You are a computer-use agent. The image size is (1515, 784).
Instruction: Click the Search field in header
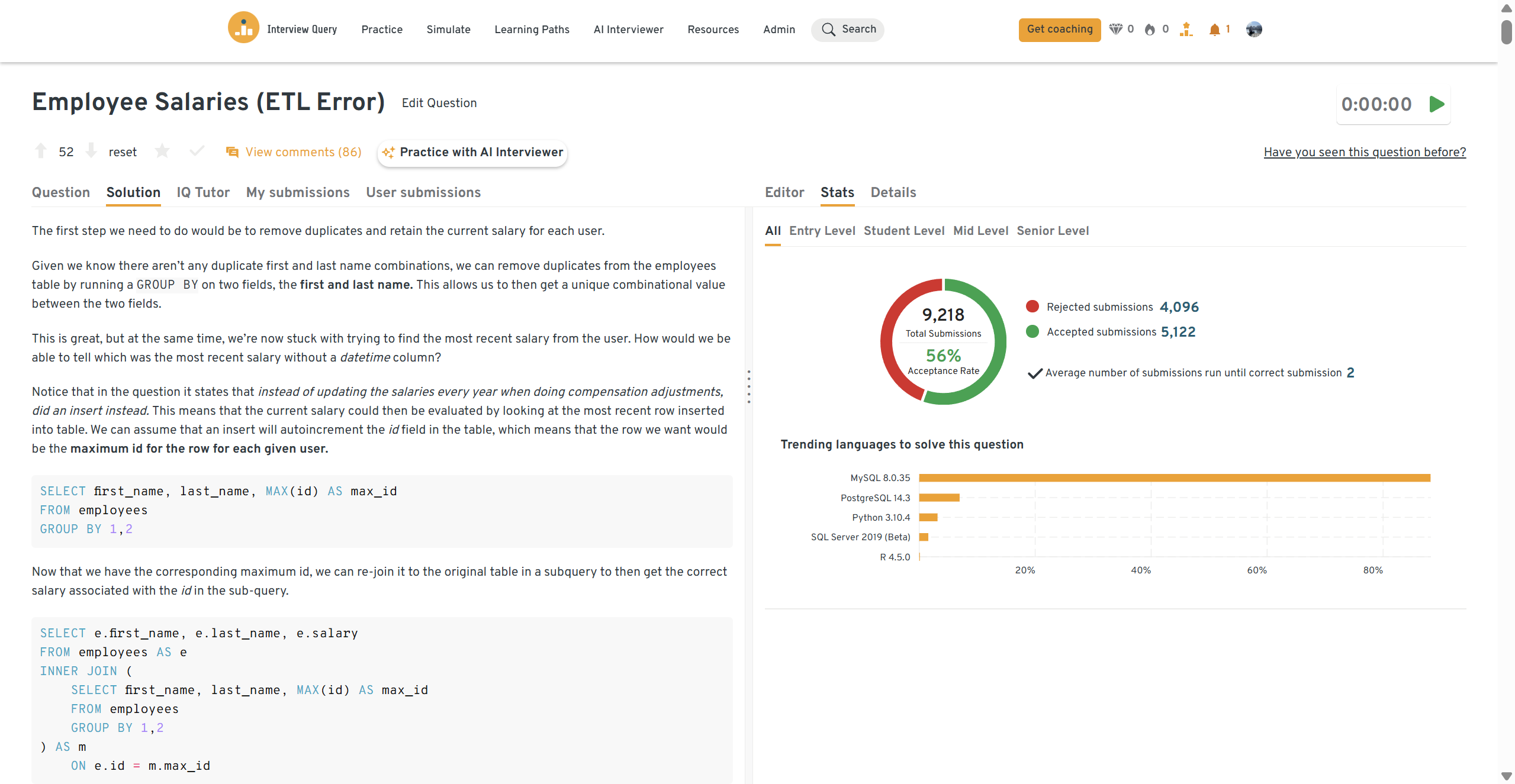848,30
